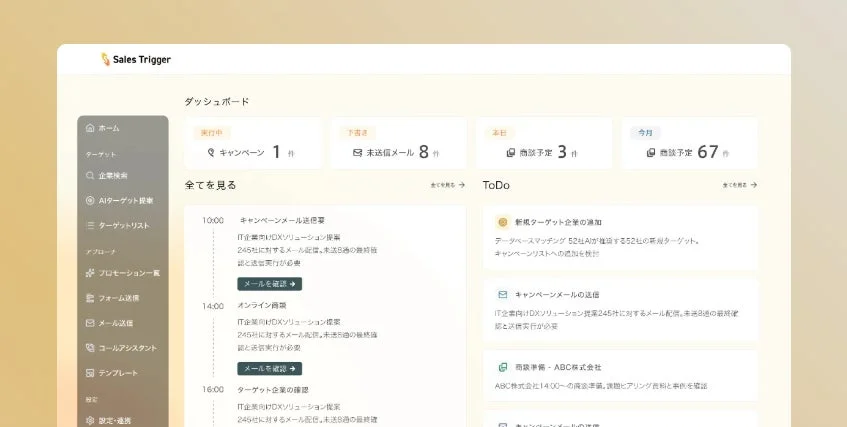Open テンプレート in sidebar
The image size is (847, 427).
coord(112,372)
